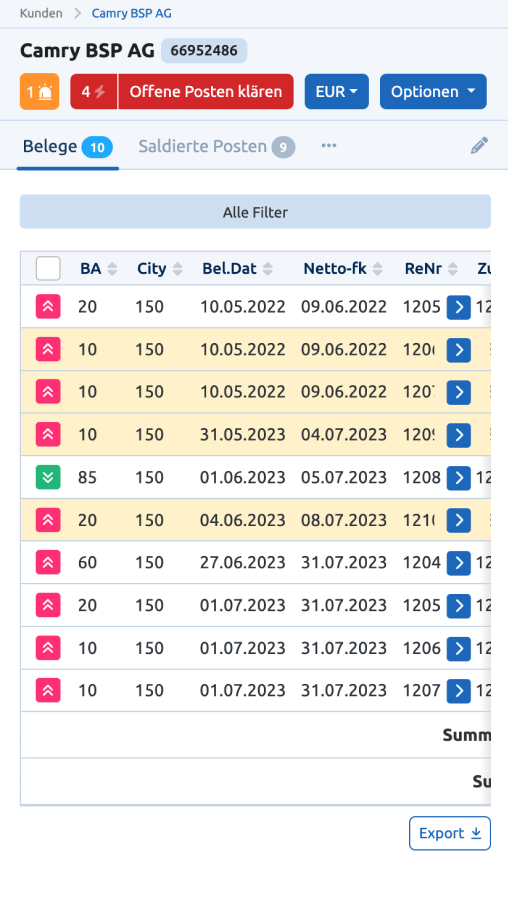
Task: Open blue arrow for row due 04.07.2023
Action: [x=459, y=435]
